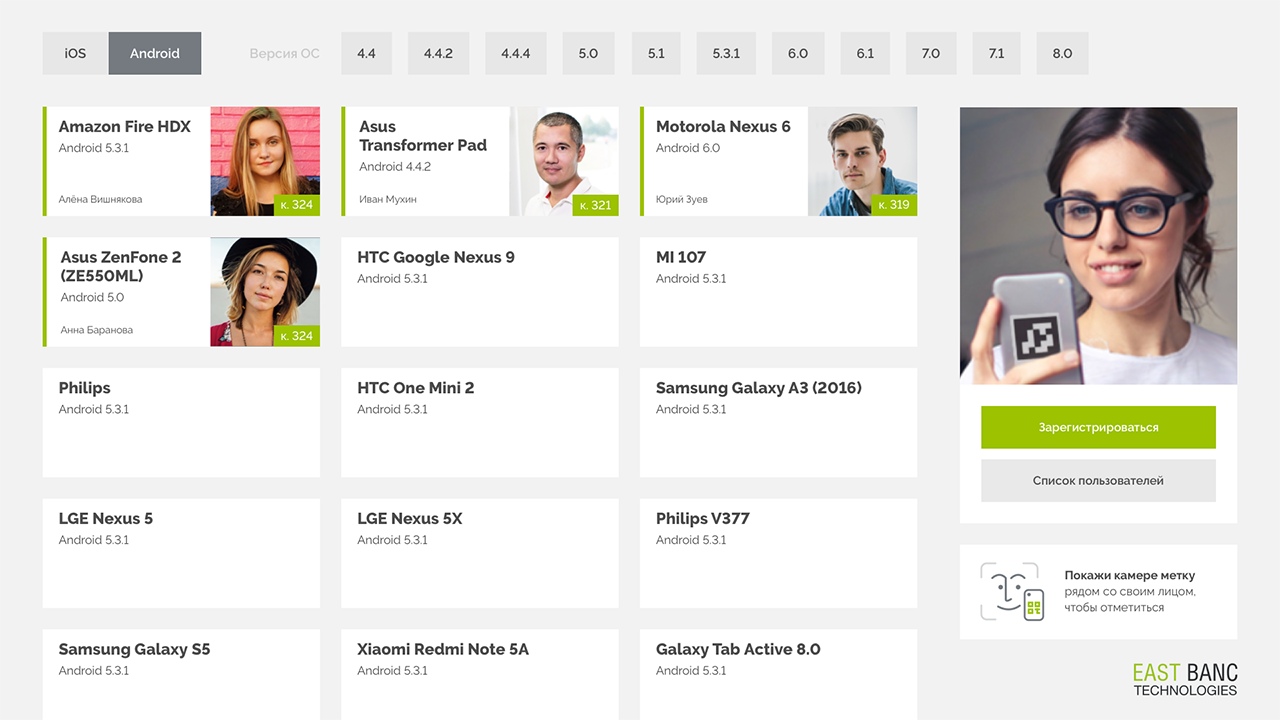Open the Список пользователей user list

click(1098, 480)
